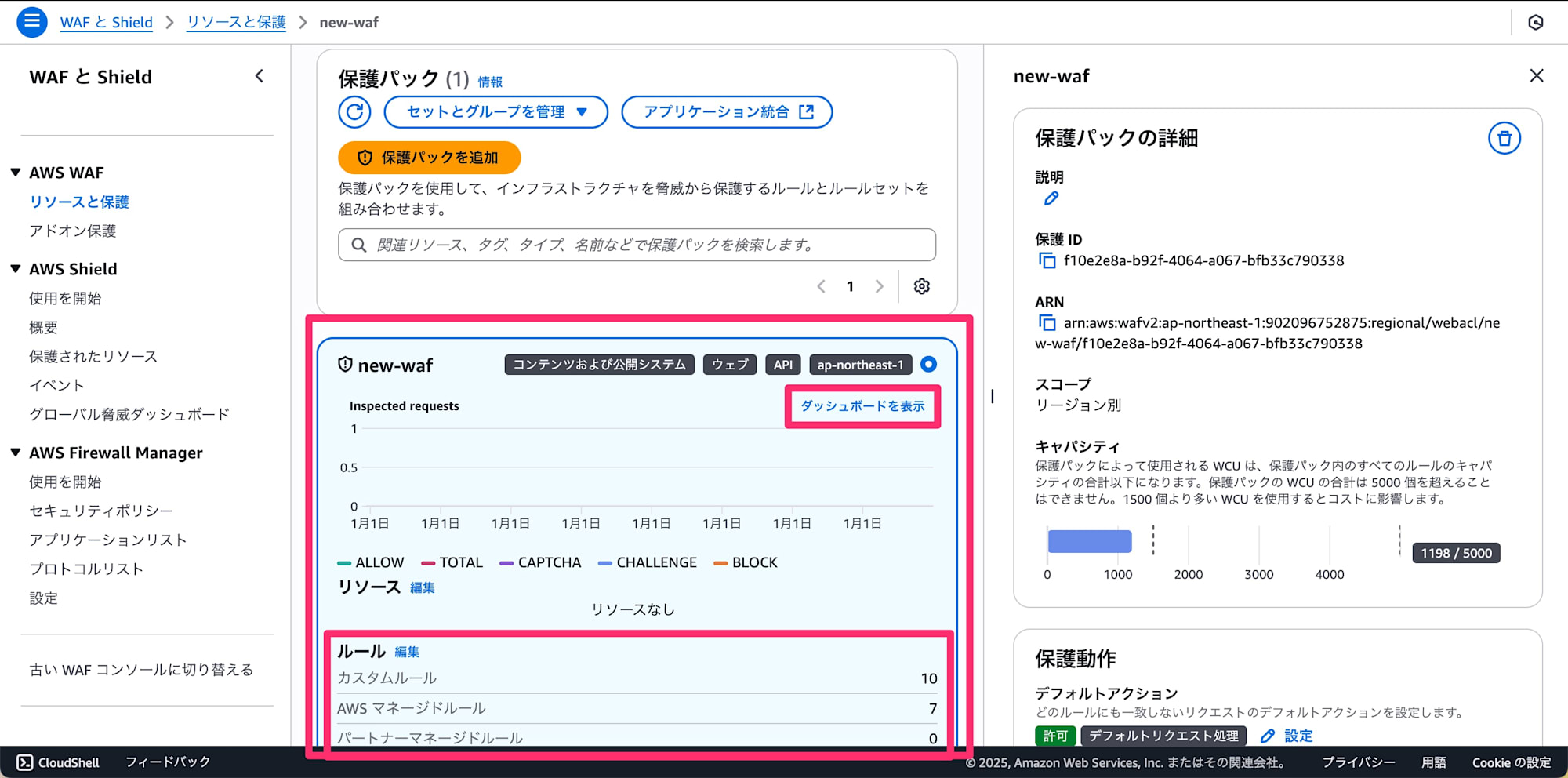This screenshot has height=778, width=1568.
Task: Click ダッシュボードを表示 link
Action: pos(862,406)
